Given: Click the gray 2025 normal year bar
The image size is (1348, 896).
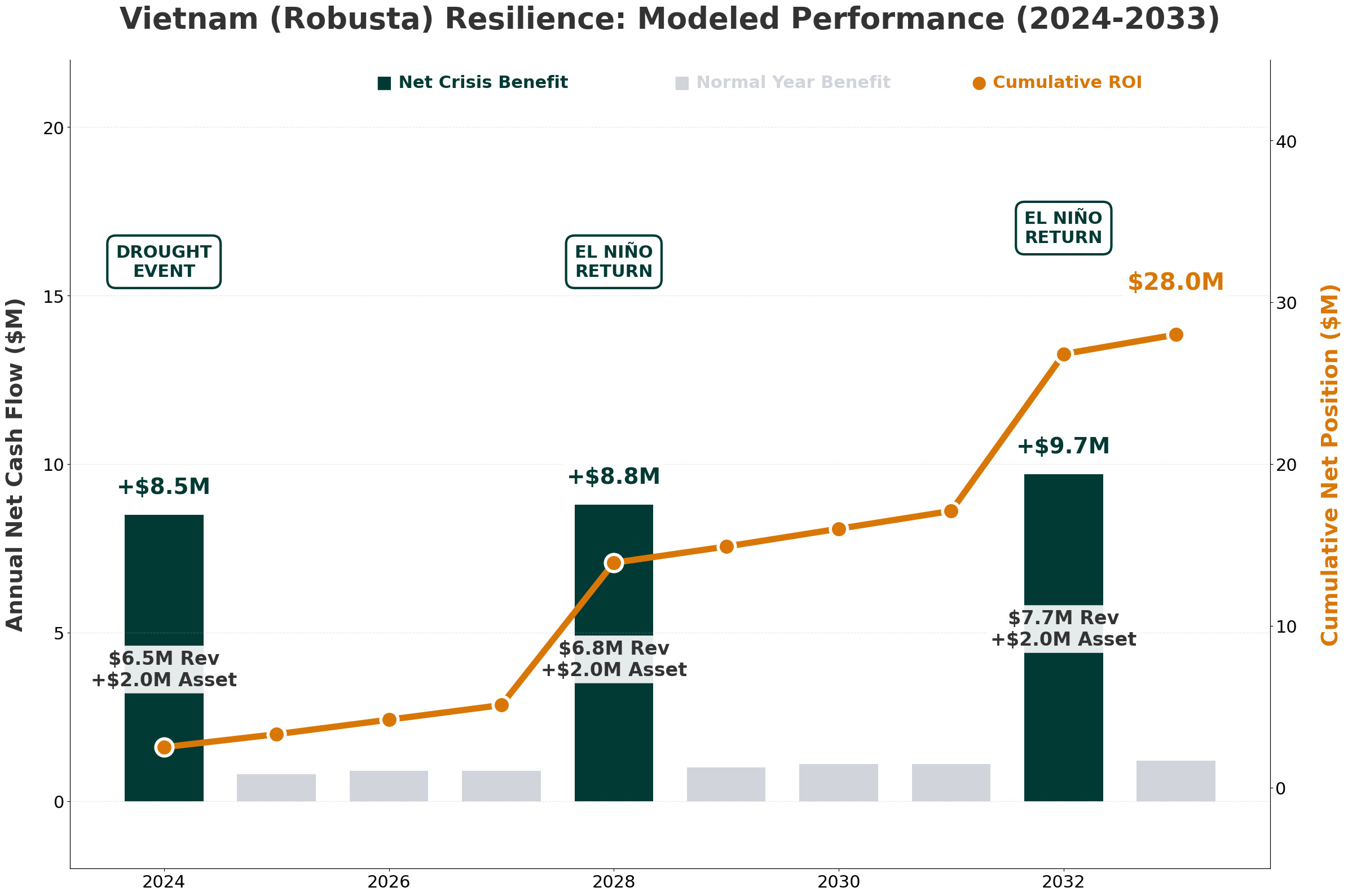Looking at the screenshot, I should coord(276,787).
